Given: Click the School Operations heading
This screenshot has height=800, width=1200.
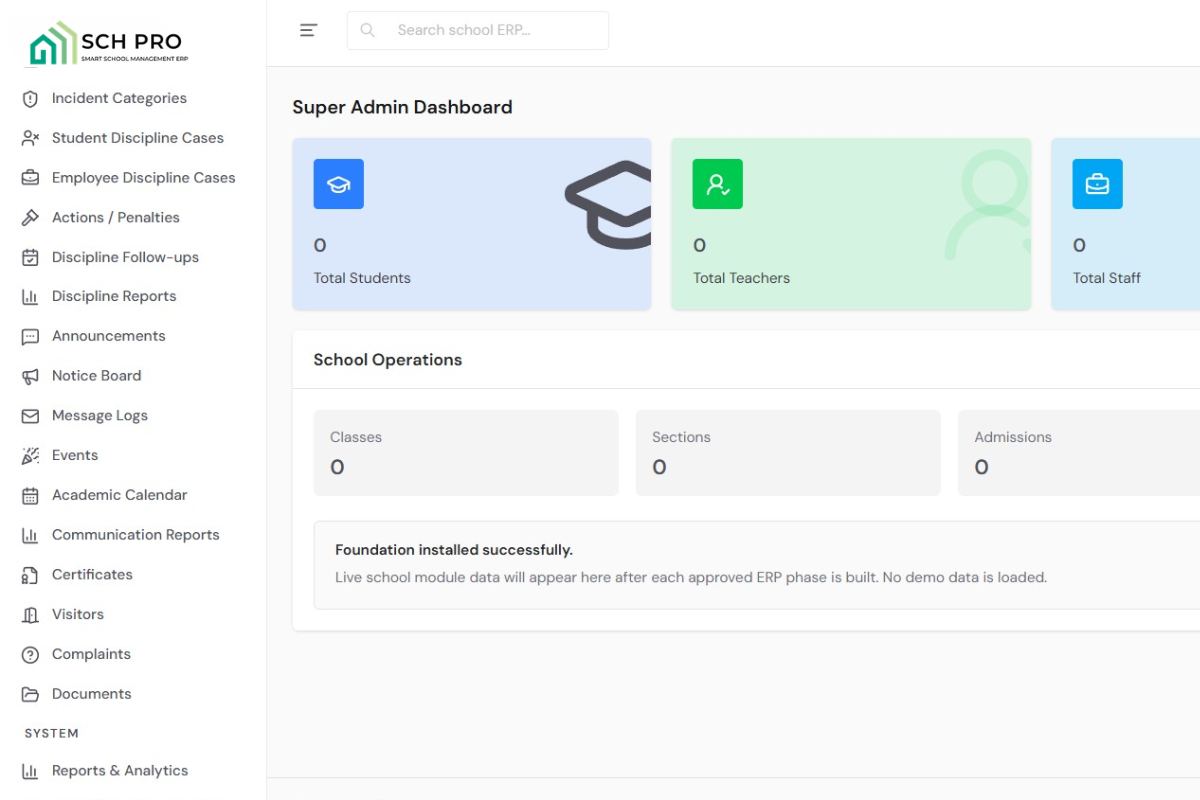Looking at the screenshot, I should (x=388, y=360).
